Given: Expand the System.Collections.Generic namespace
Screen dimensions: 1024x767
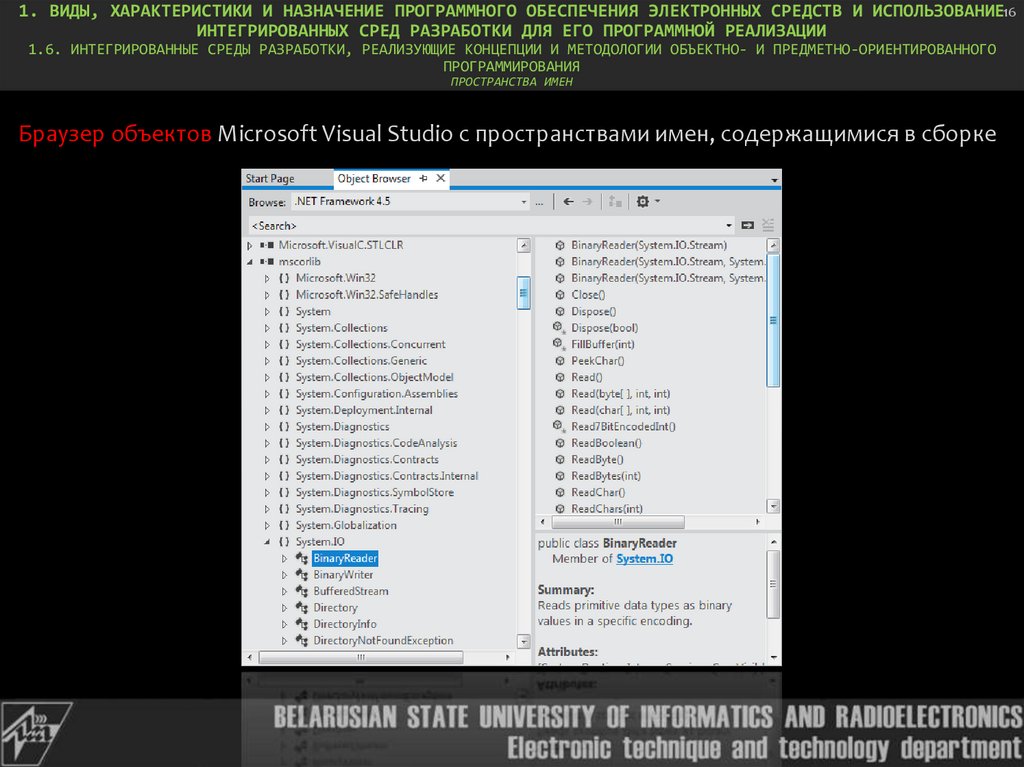Looking at the screenshot, I should coord(267,361).
